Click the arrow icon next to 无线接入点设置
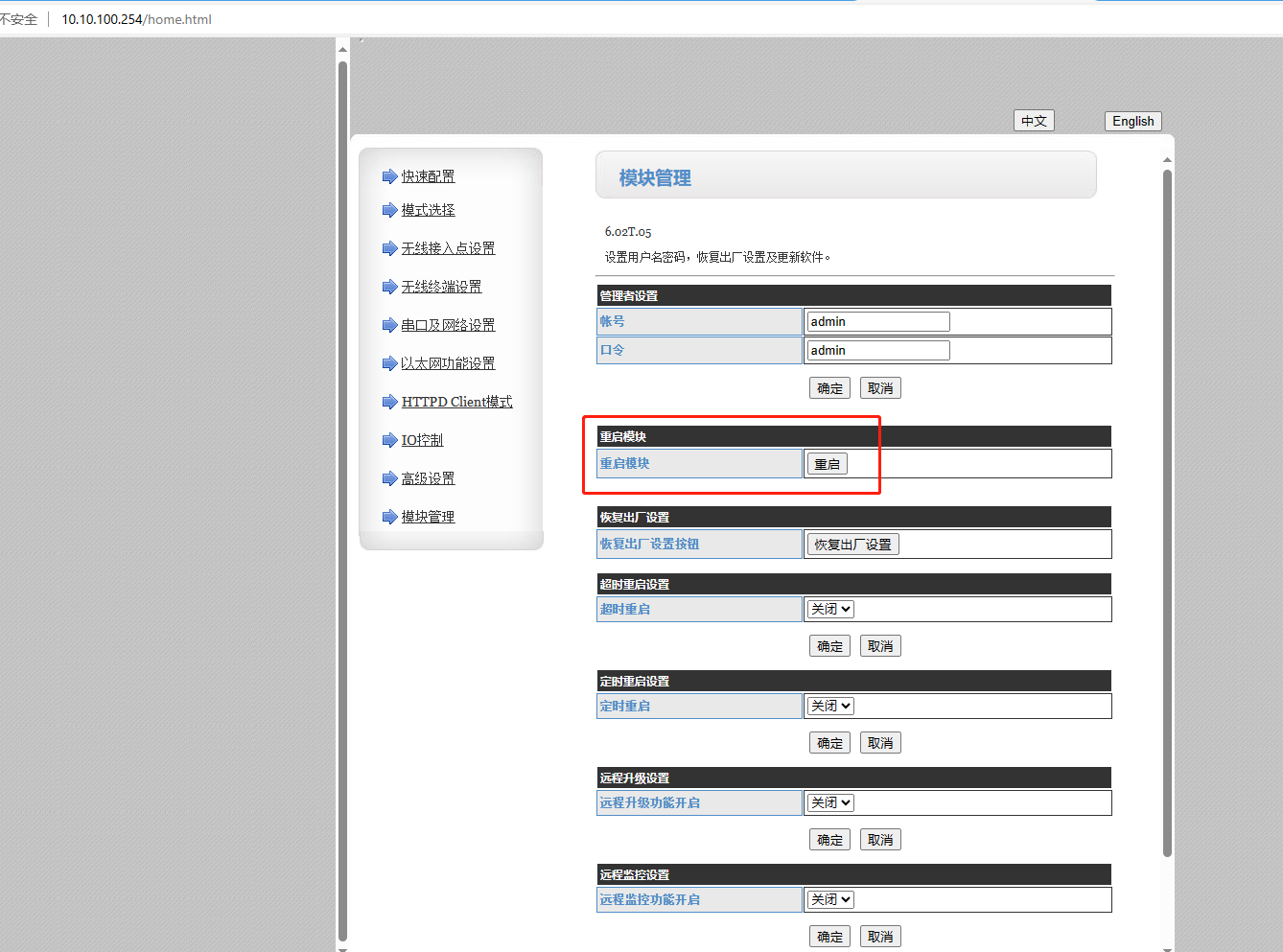1283x952 pixels. click(389, 248)
